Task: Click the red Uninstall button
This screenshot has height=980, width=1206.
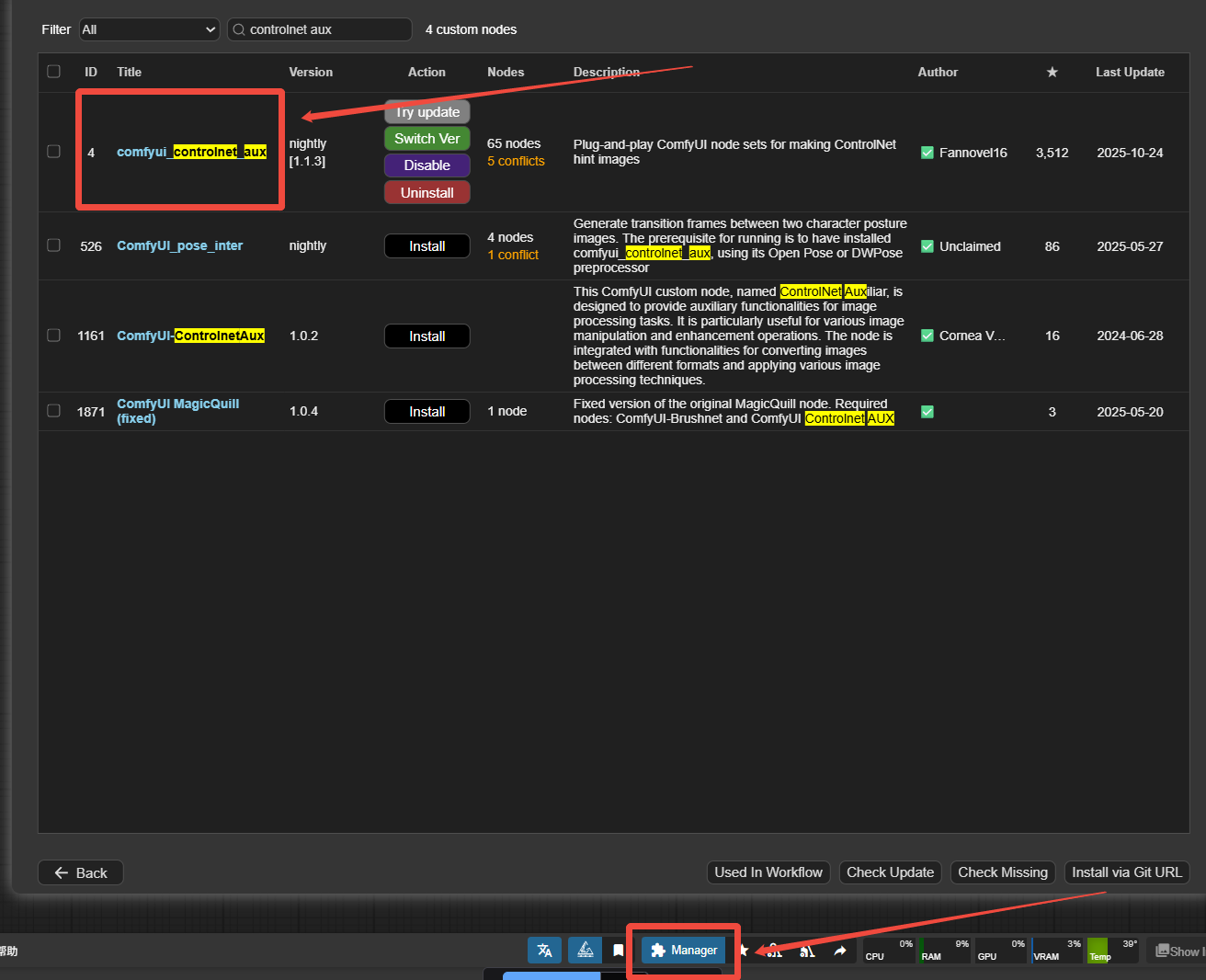Action: click(427, 193)
